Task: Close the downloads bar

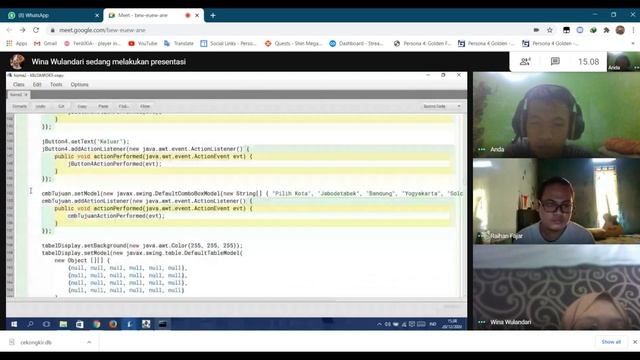Action: [635, 342]
